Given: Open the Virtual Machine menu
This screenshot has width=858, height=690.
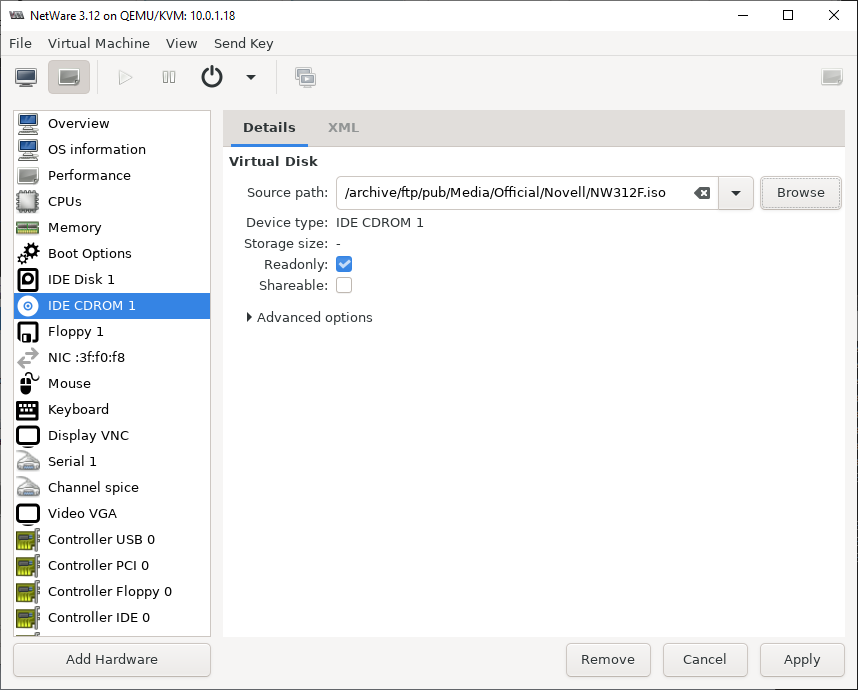Looking at the screenshot, I should click(98, 43).
